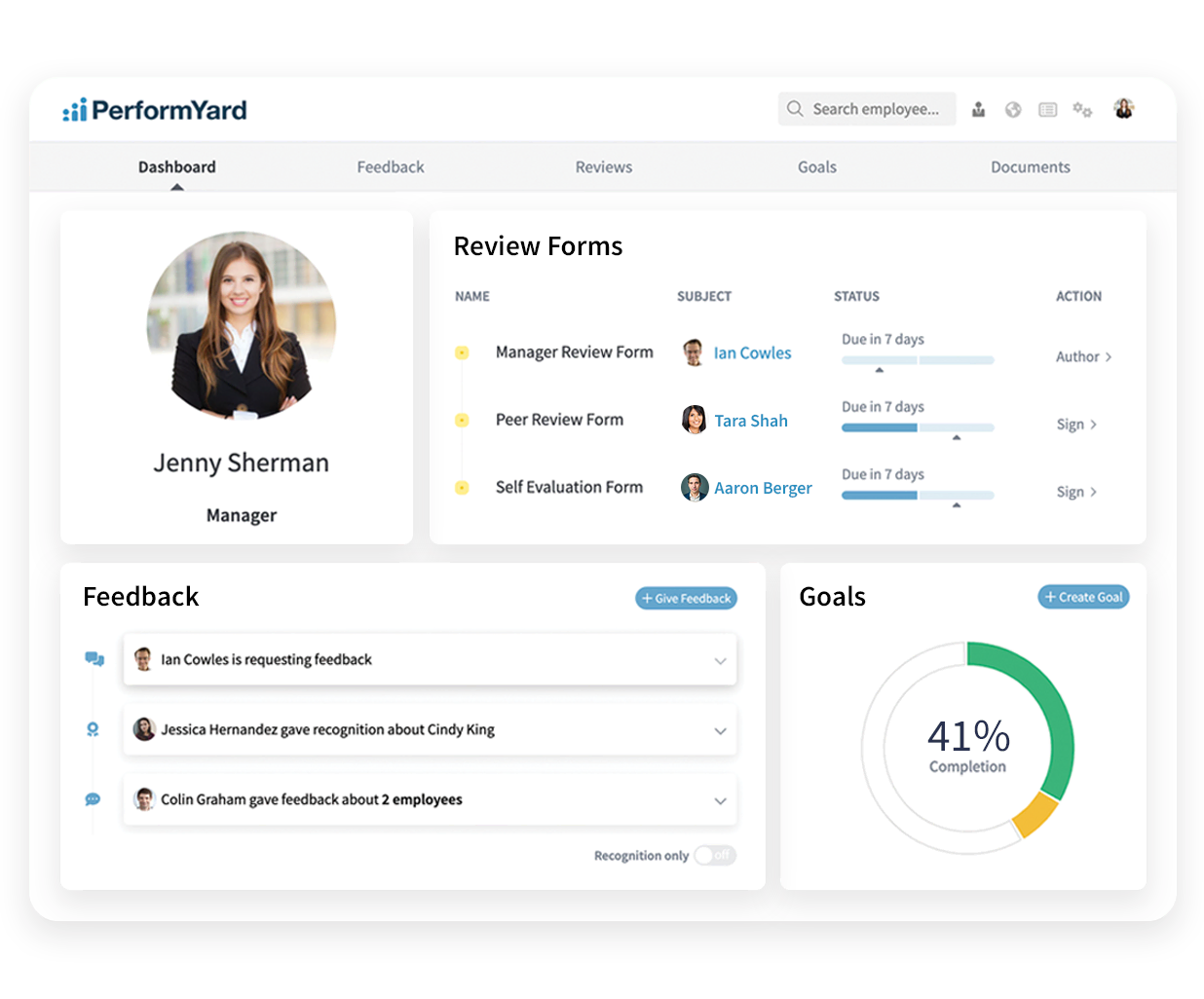Click the search magnifier icon in the search bar
1204x999 pixels.
pos(795,108)
